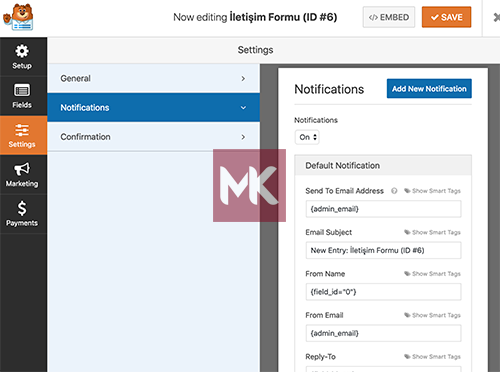This screenshot has width=500, height=372.
Task: Click the EMBED button
Action: pos(389,17)
